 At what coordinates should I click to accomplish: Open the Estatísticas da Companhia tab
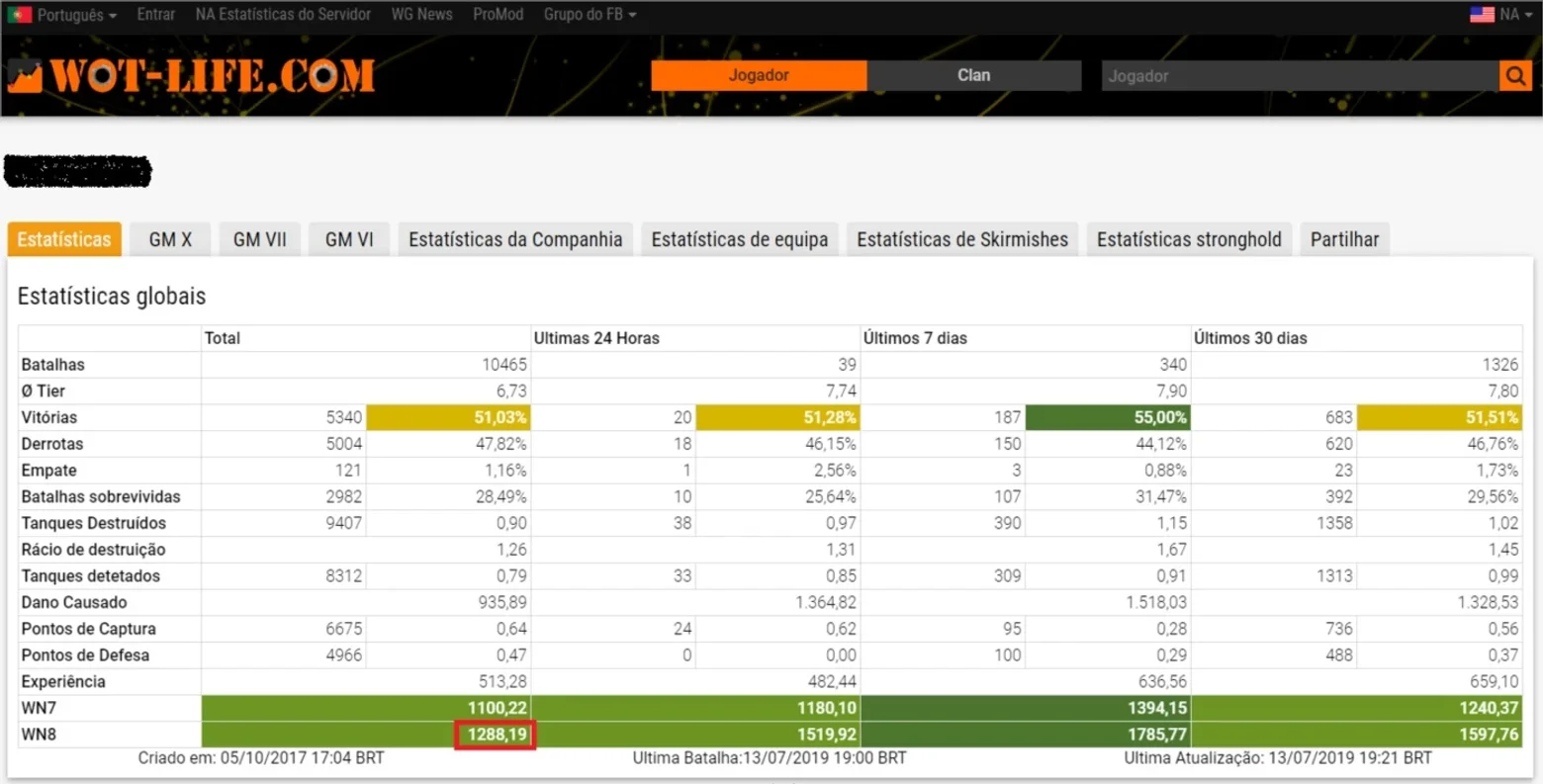pos(515,239)
